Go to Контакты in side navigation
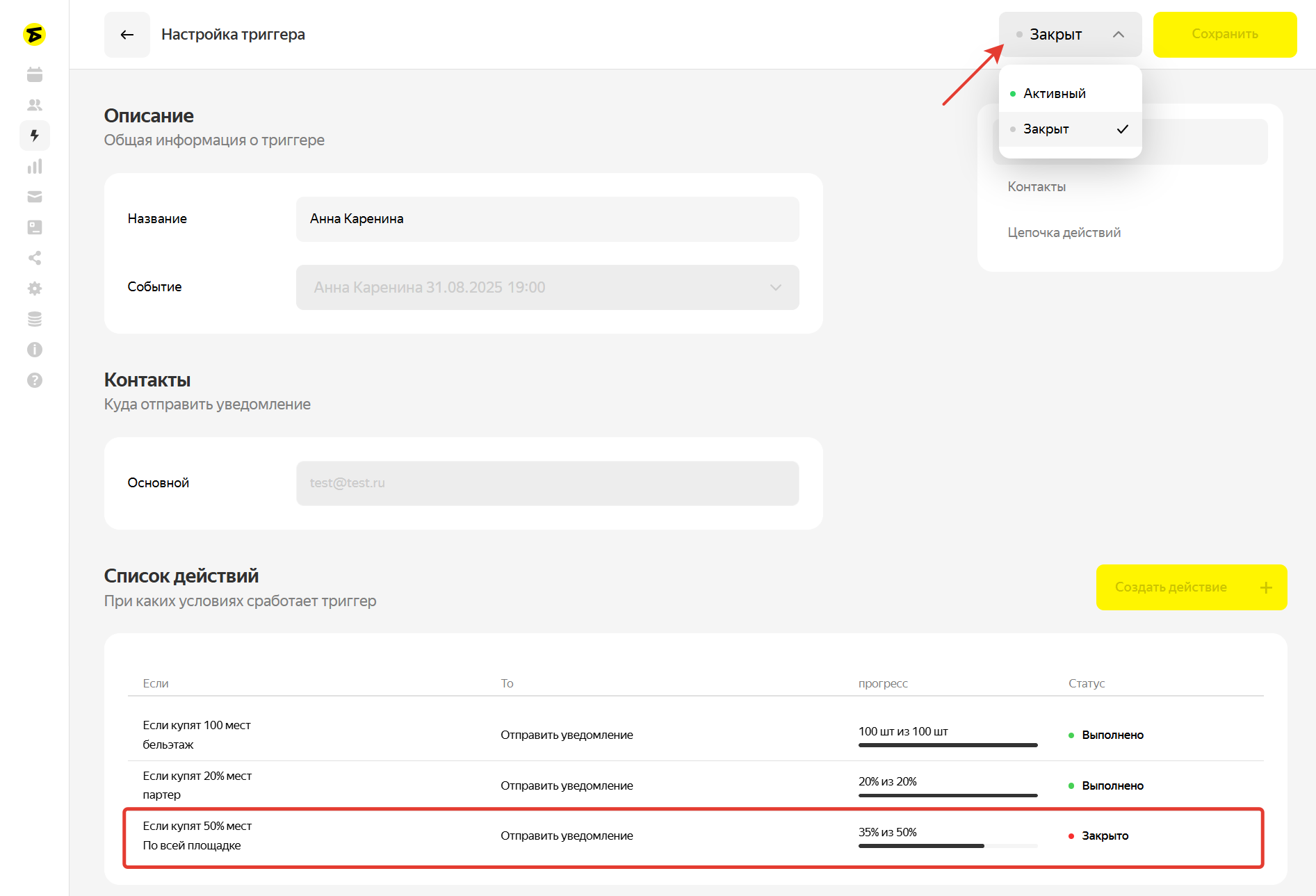Screen dimensions: 1316x896 (x=1037, y=187)
